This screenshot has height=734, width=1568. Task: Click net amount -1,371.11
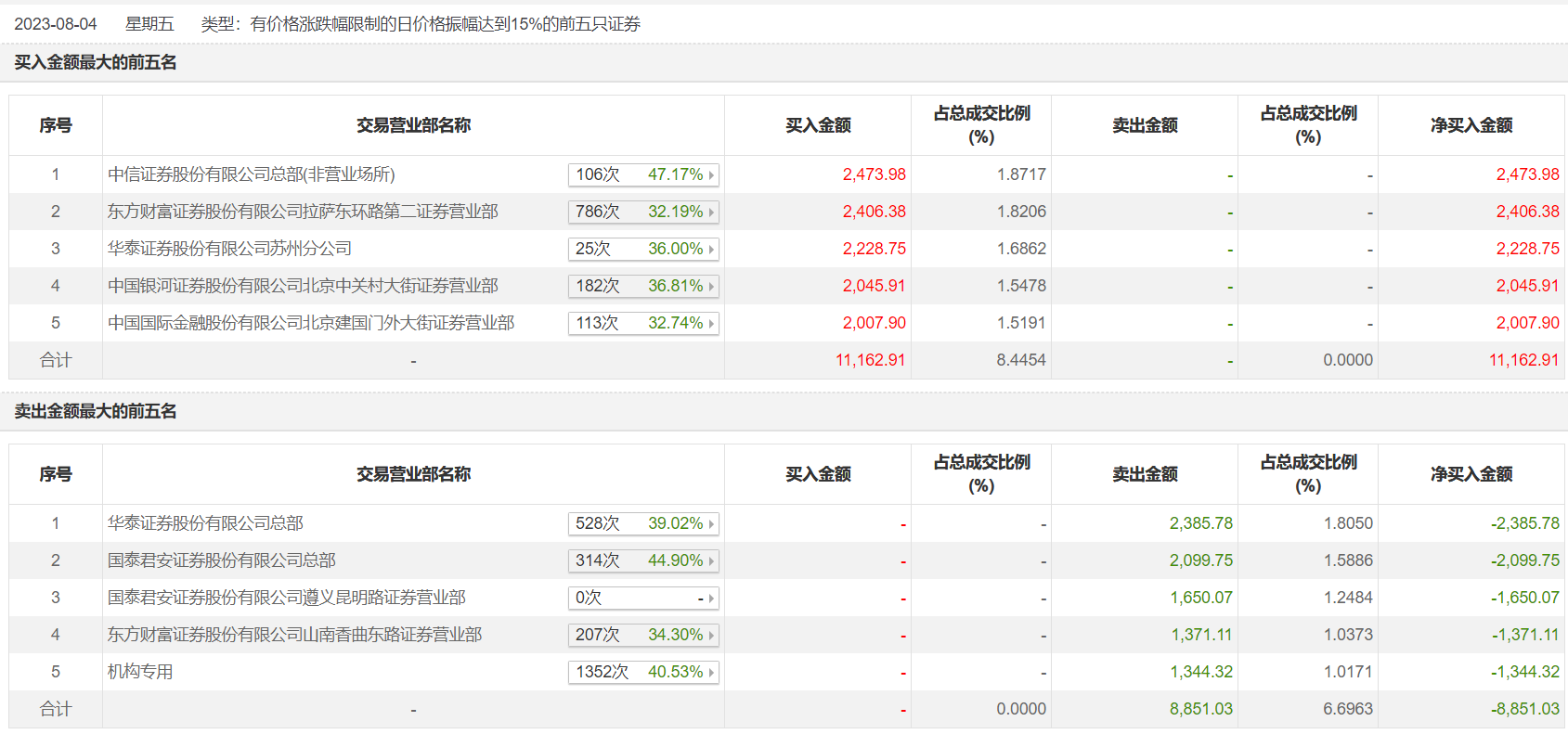click(x=1525, y=635)
